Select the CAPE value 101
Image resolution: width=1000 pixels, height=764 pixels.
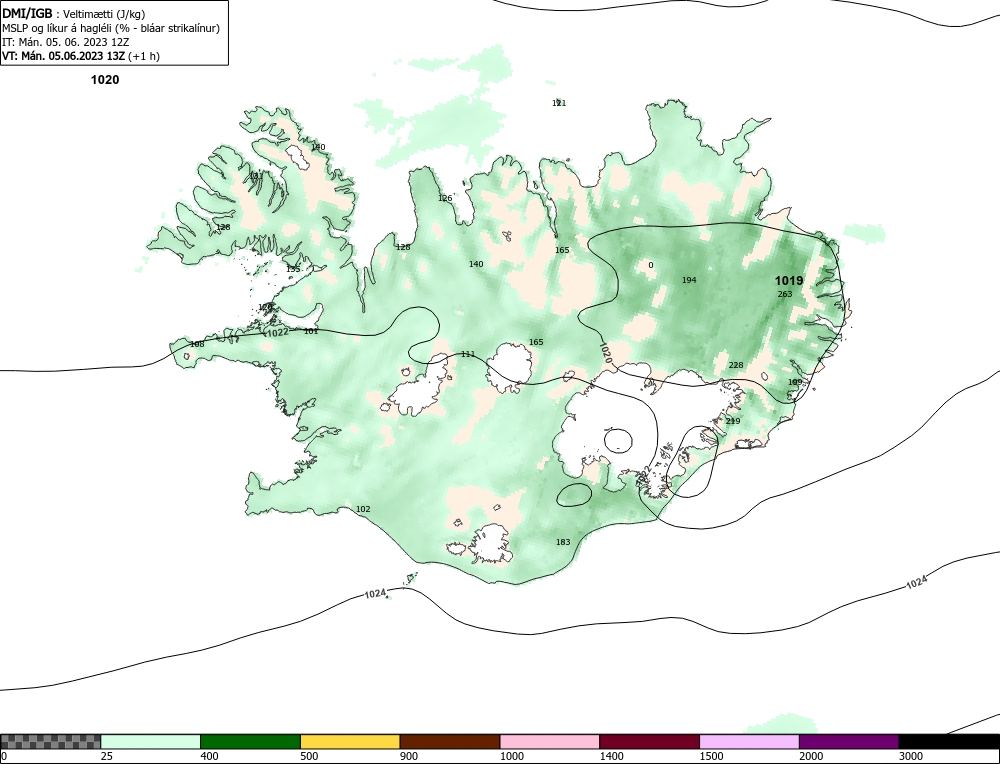(311, 331)
